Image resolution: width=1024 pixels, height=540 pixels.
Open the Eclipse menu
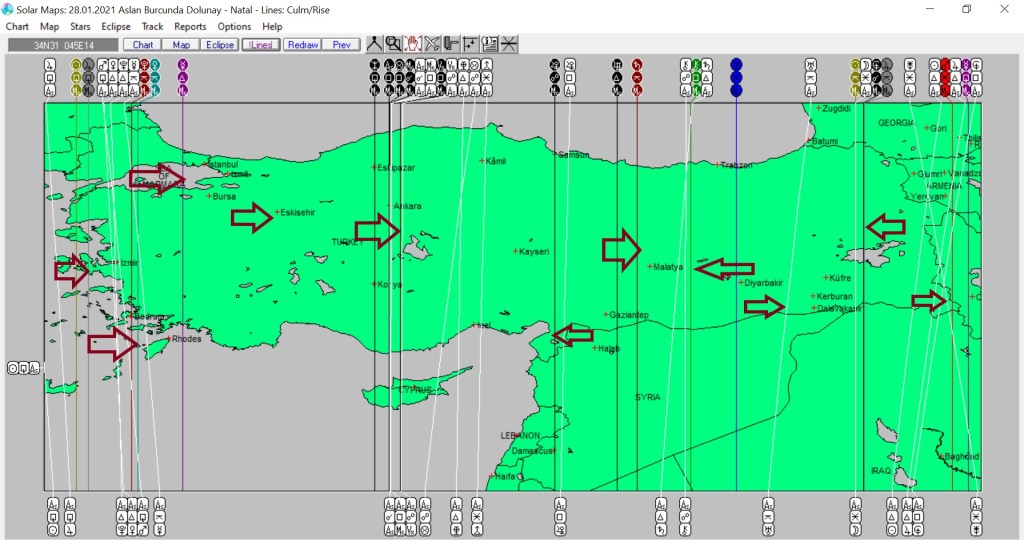[116, 26]
